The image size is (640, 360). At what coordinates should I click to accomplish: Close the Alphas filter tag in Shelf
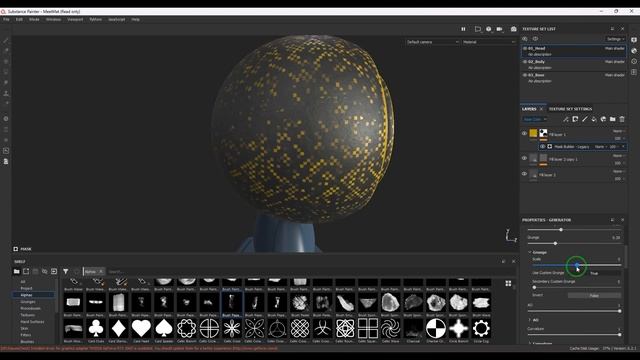point(101,271)
